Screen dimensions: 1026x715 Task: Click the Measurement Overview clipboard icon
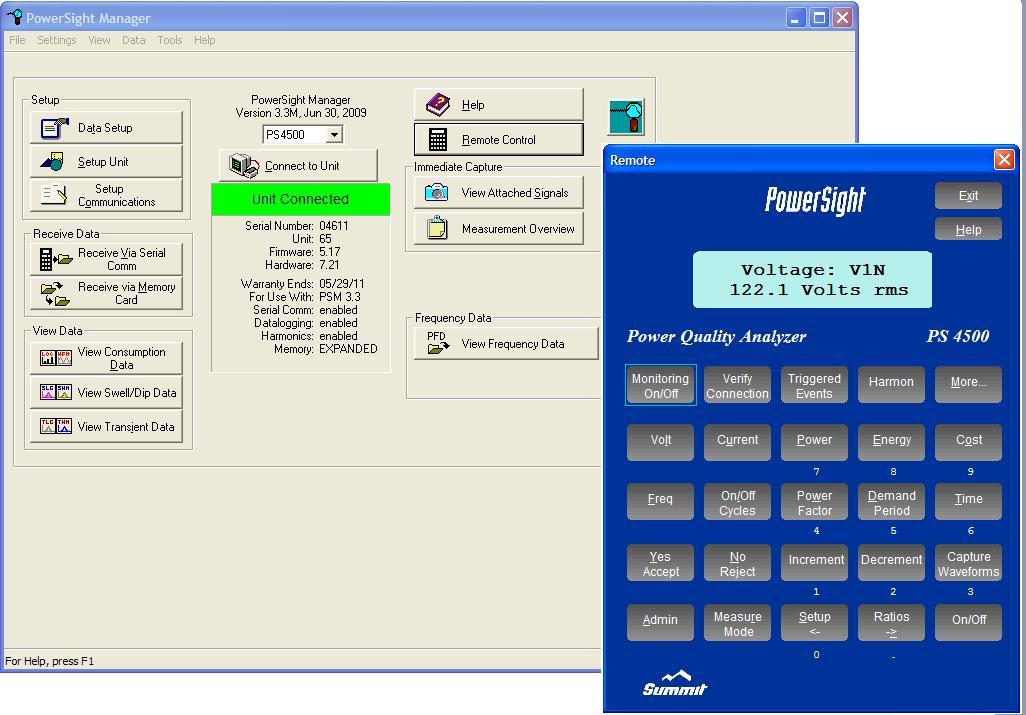click(x=436, y=228)
